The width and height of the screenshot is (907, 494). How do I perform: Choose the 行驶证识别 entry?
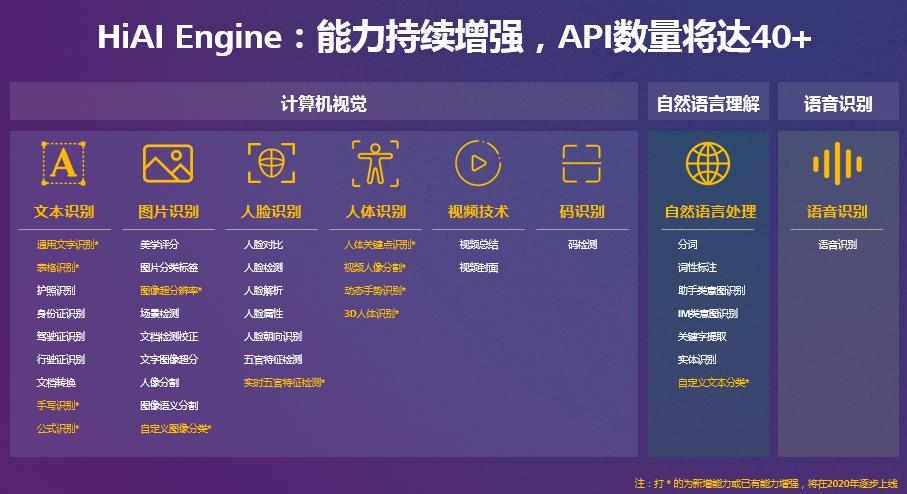pos(61,360)
